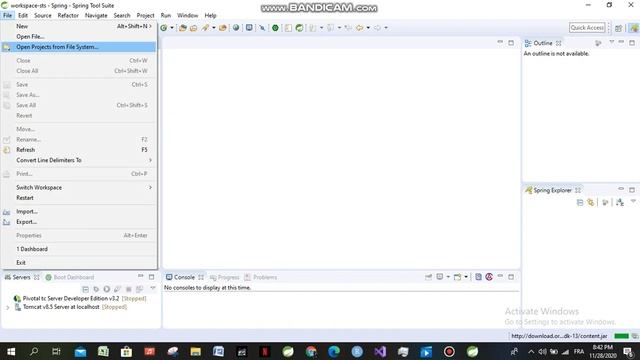Viewport: 640px width, 360px height.
Task: Switch to the Servers tab
Action: coord(21,277)
